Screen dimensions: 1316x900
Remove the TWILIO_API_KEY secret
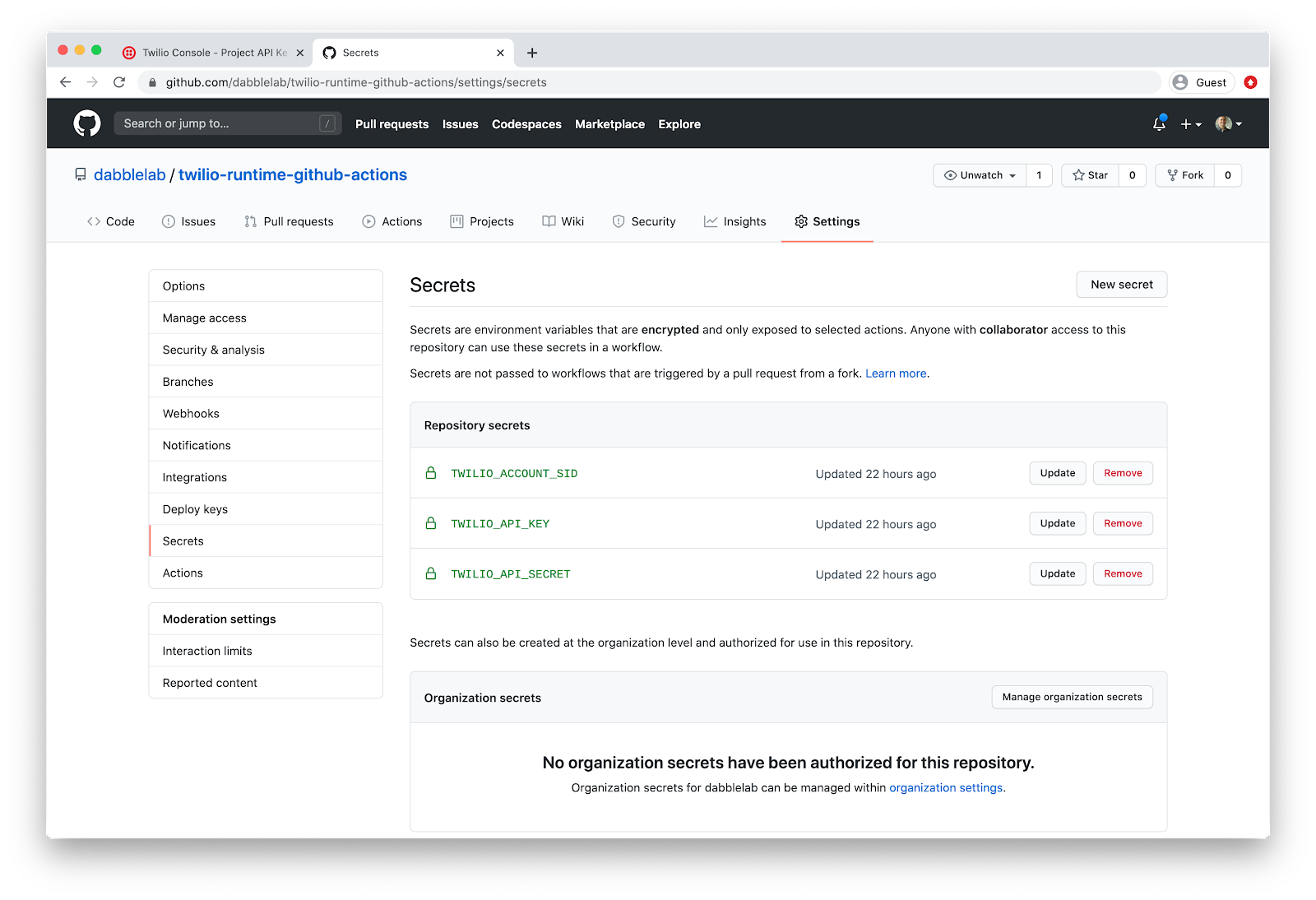(1123, 523)
